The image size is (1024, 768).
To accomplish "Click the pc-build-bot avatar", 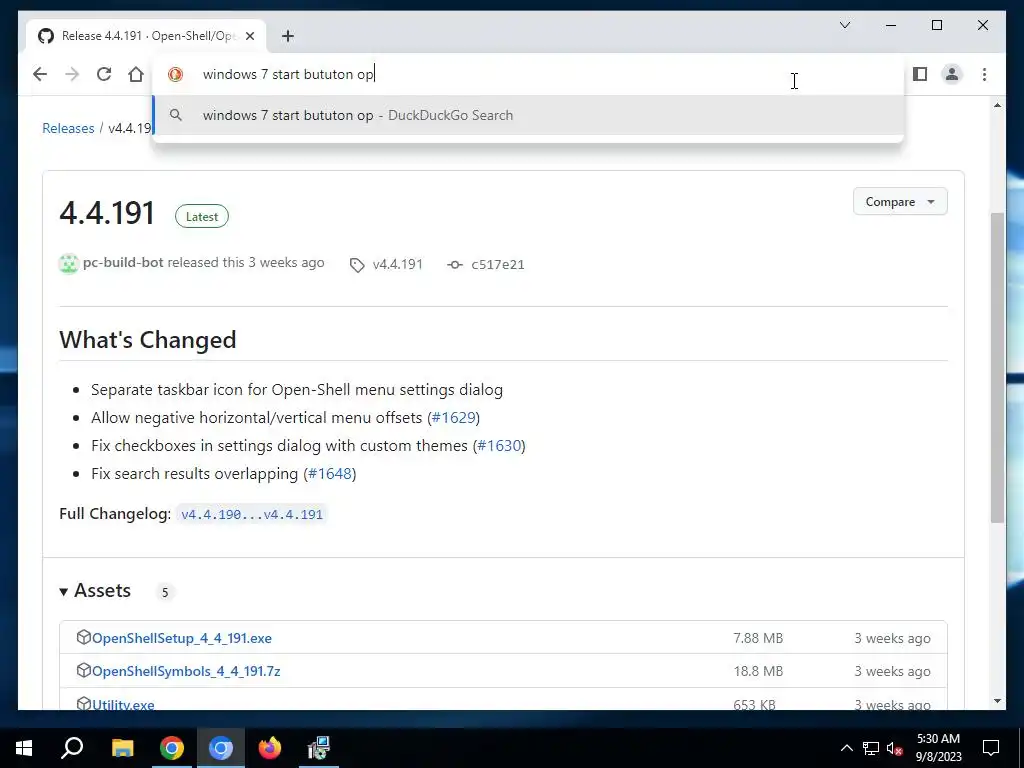I will 69,264.
